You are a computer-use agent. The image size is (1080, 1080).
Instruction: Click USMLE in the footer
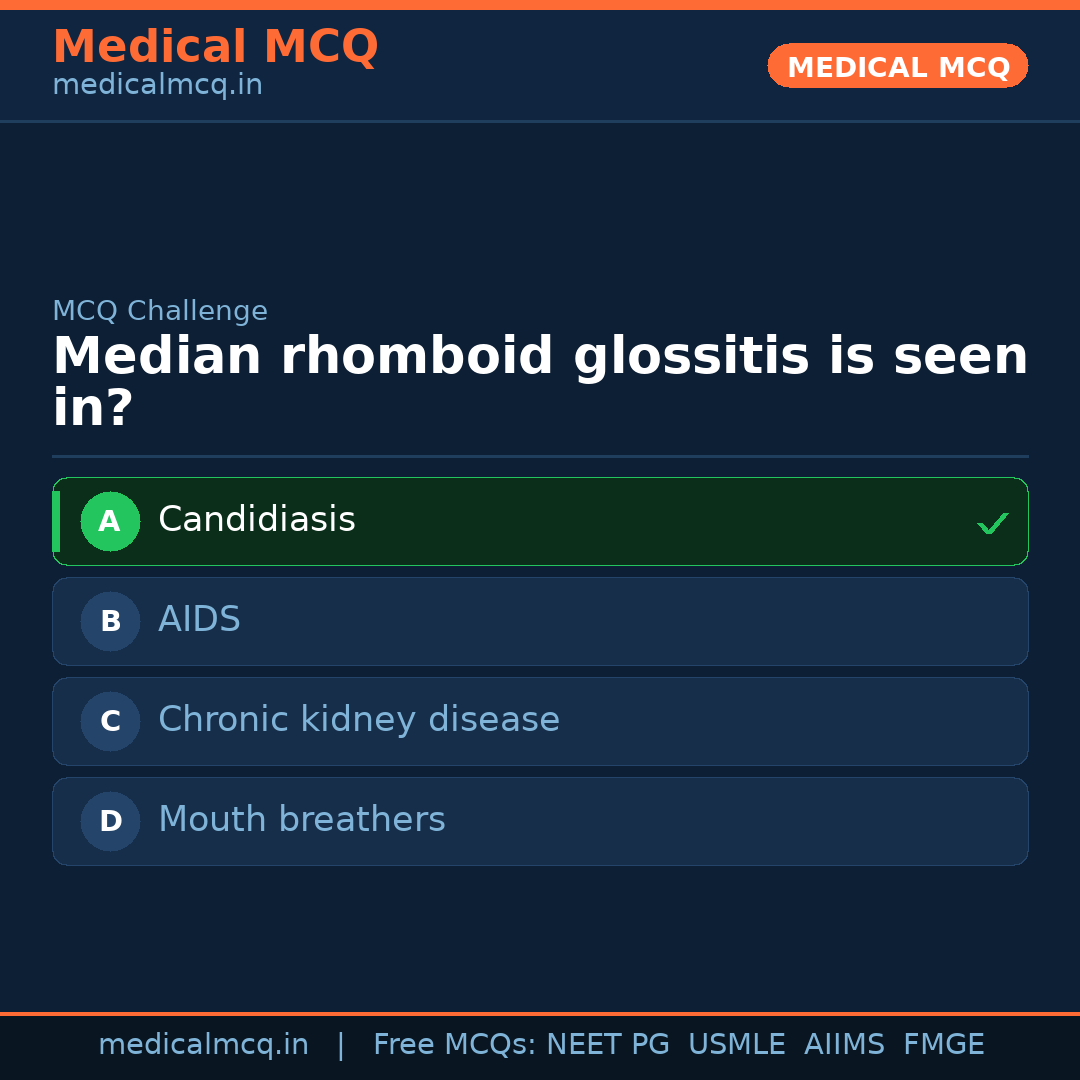pyautogui.click(x=736, y=1045)
